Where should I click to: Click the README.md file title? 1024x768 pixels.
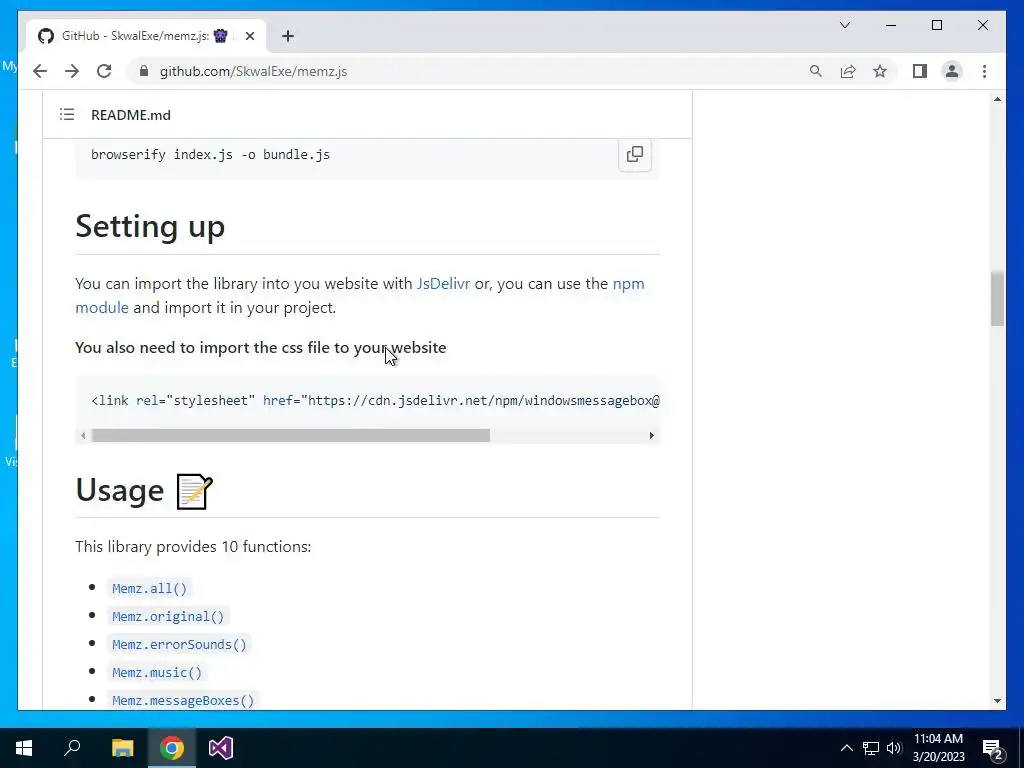(x=131, y=115)
